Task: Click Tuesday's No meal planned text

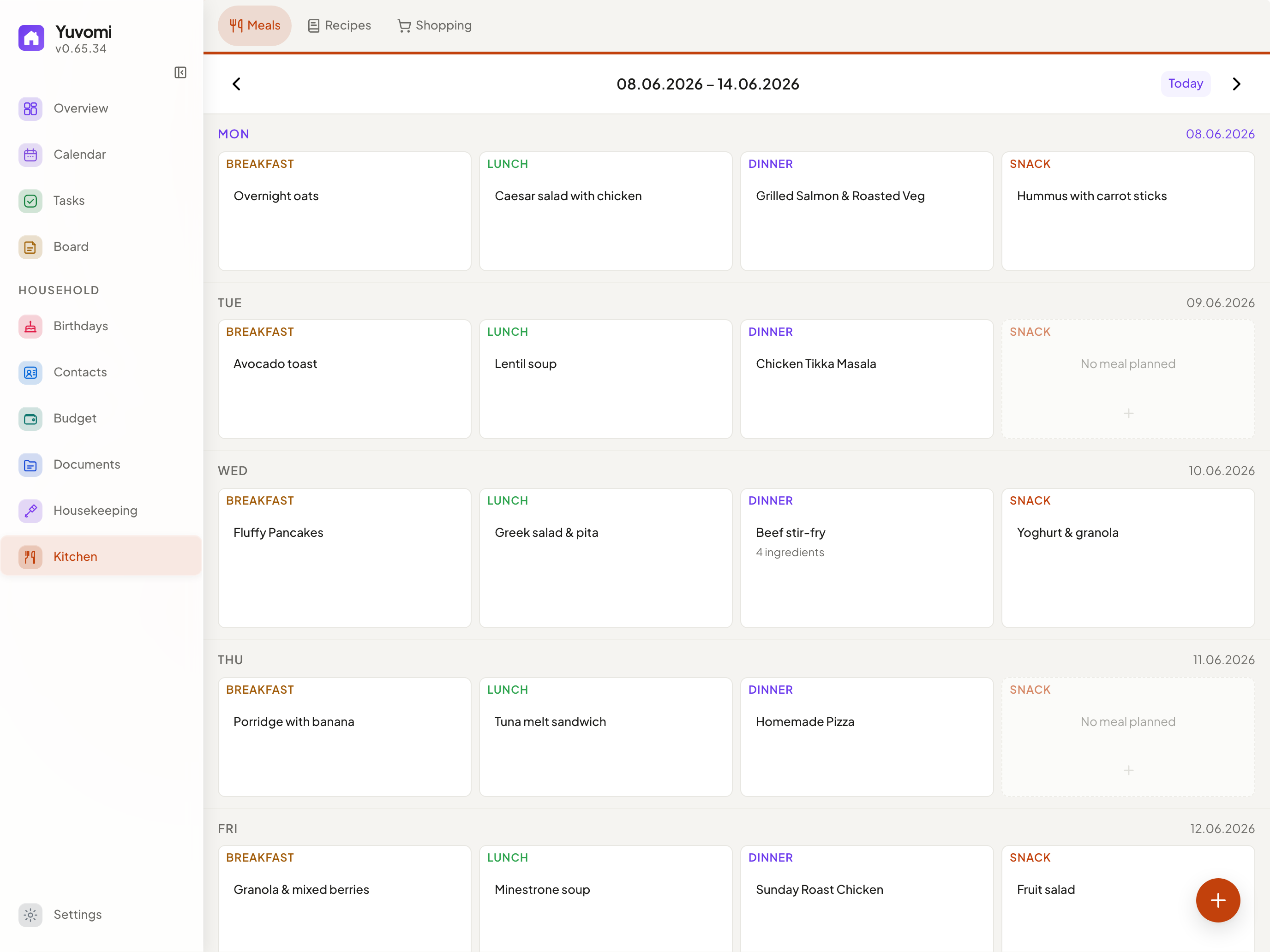Action: coord(1127,364)
